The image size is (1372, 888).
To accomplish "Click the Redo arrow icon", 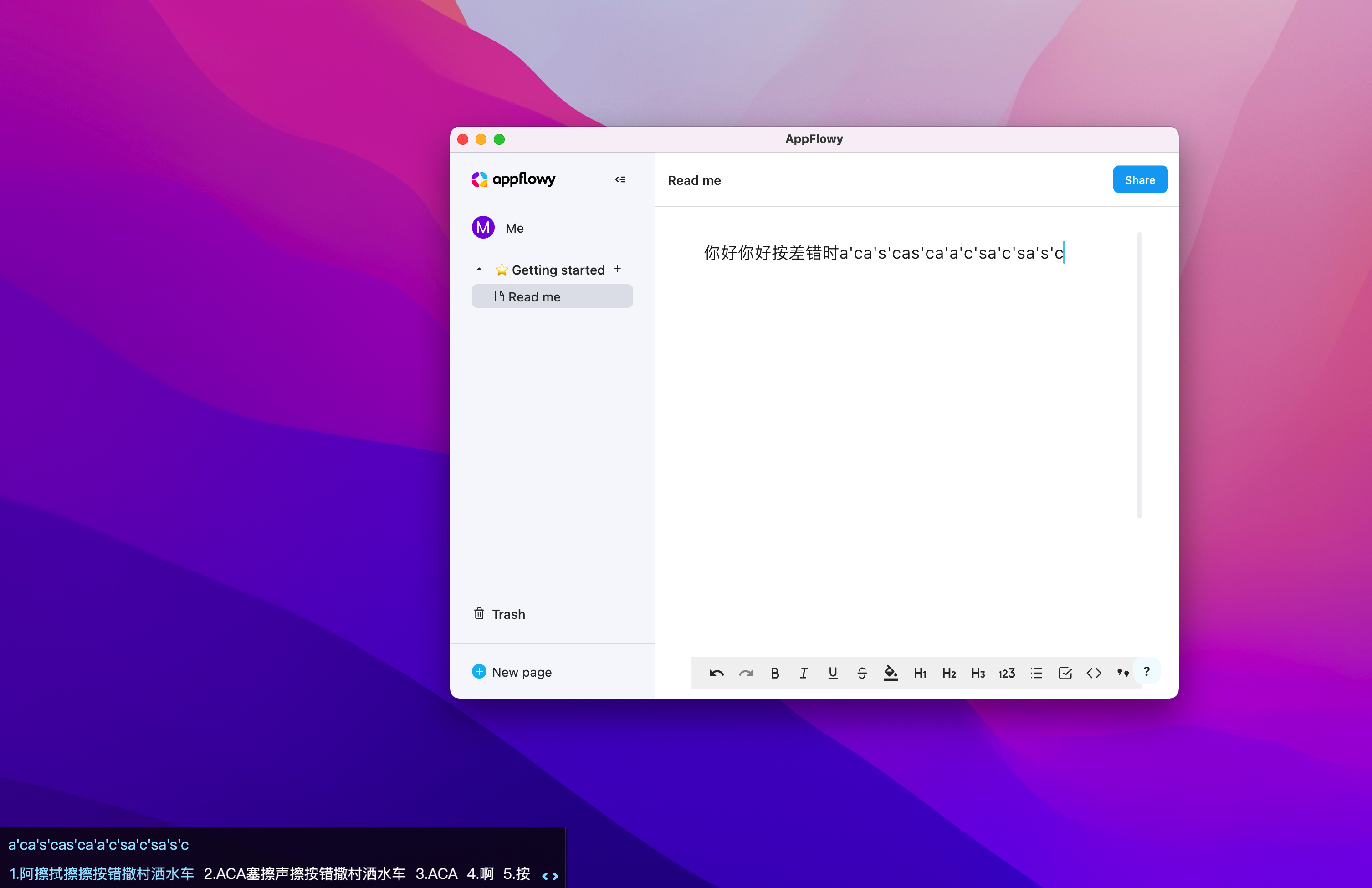I will pyautogui.click(x=745, y=673).
